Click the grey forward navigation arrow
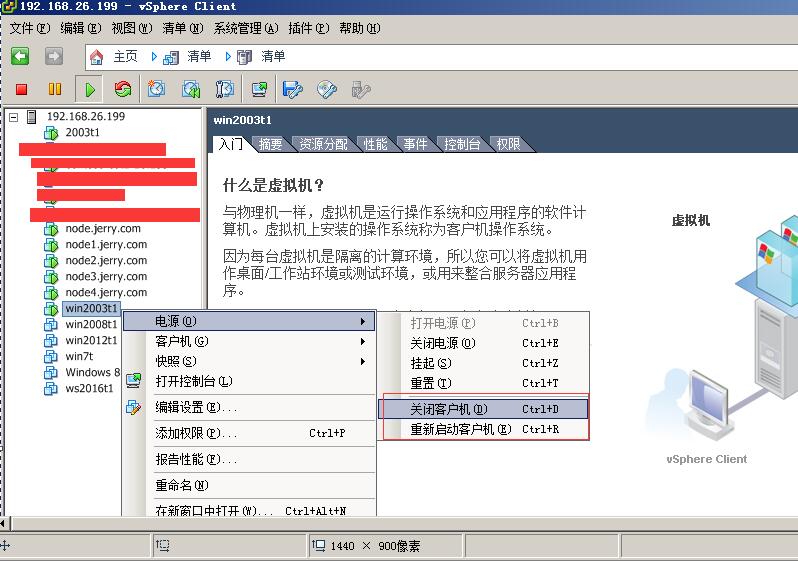This screenshot has width=798, height=561. tap(54, 56)
